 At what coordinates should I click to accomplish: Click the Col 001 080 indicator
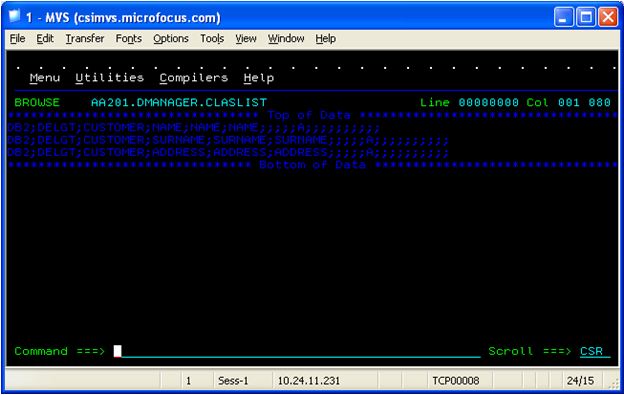[568, 102]
